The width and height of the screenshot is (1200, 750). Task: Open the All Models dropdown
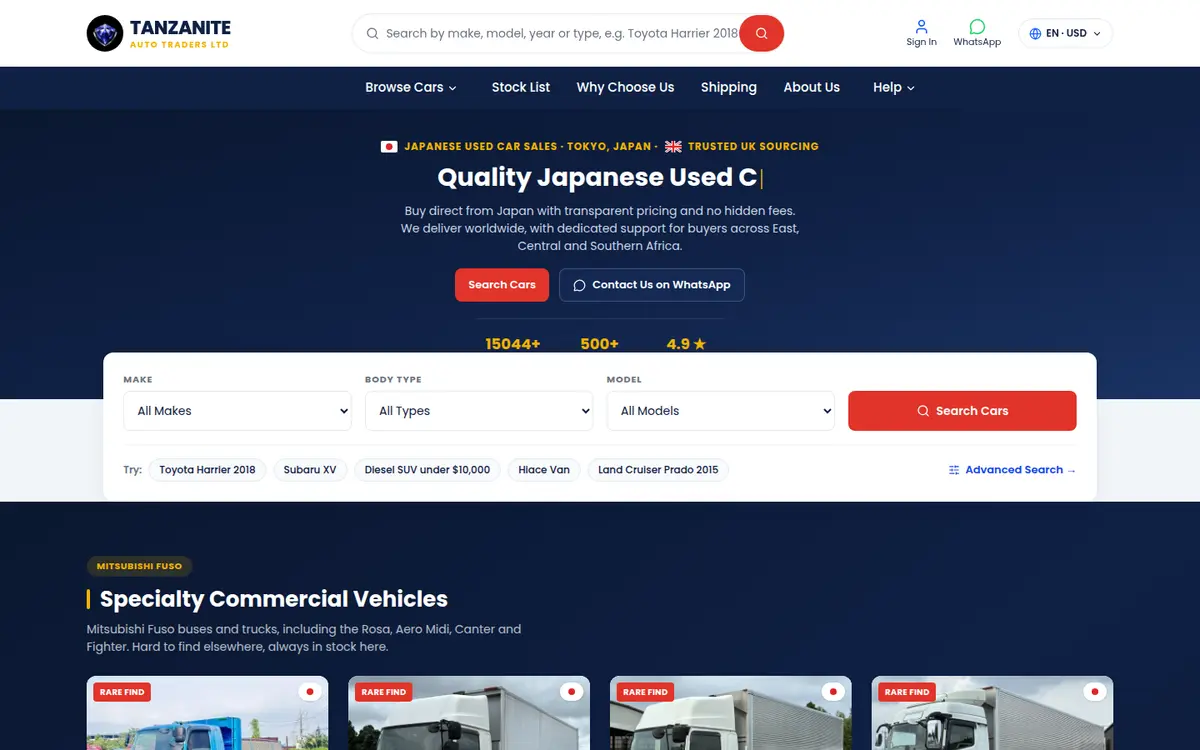721,411
